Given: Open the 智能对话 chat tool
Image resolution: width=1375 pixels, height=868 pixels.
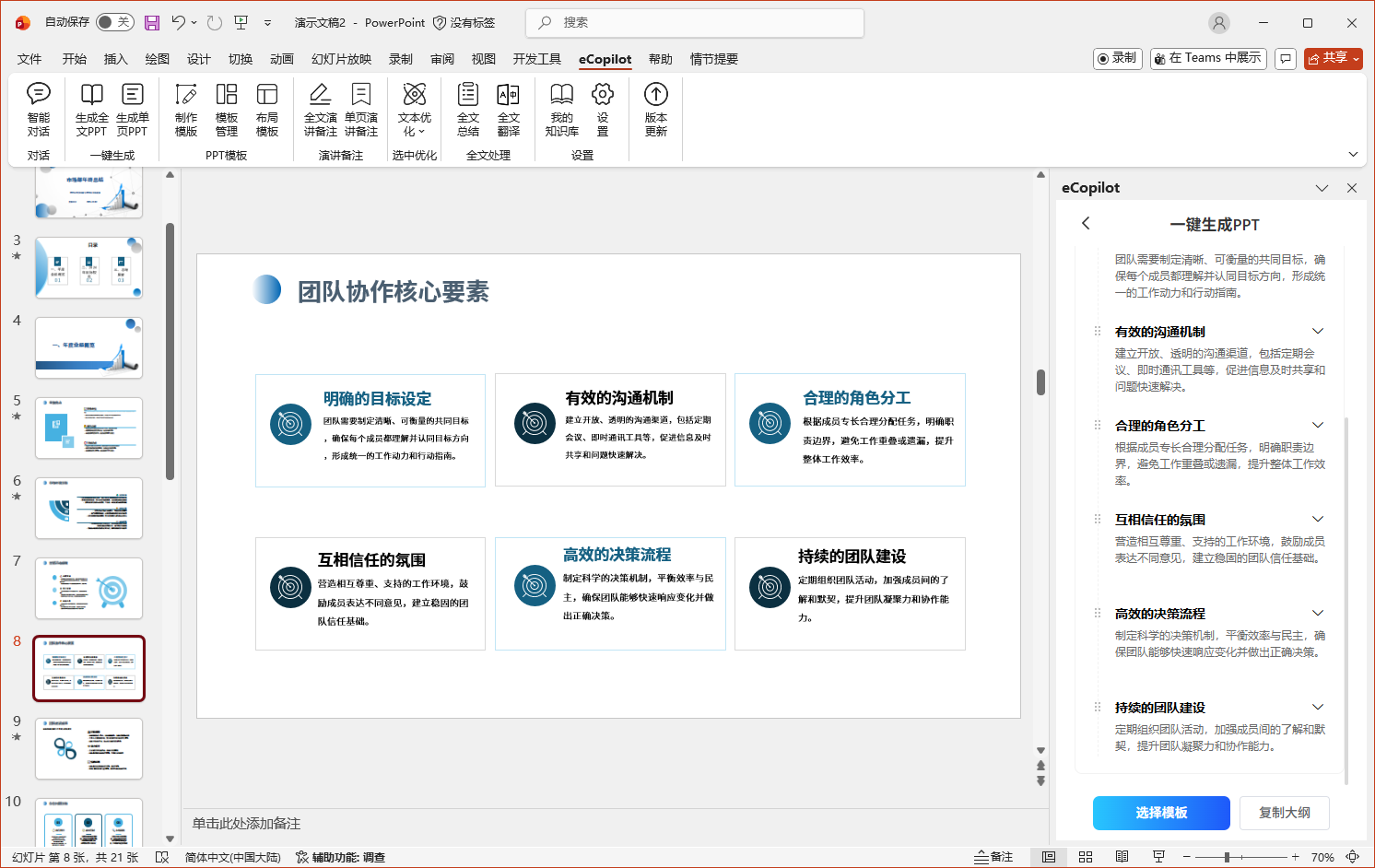Looking at the screenshot, I should pos(39,109).
